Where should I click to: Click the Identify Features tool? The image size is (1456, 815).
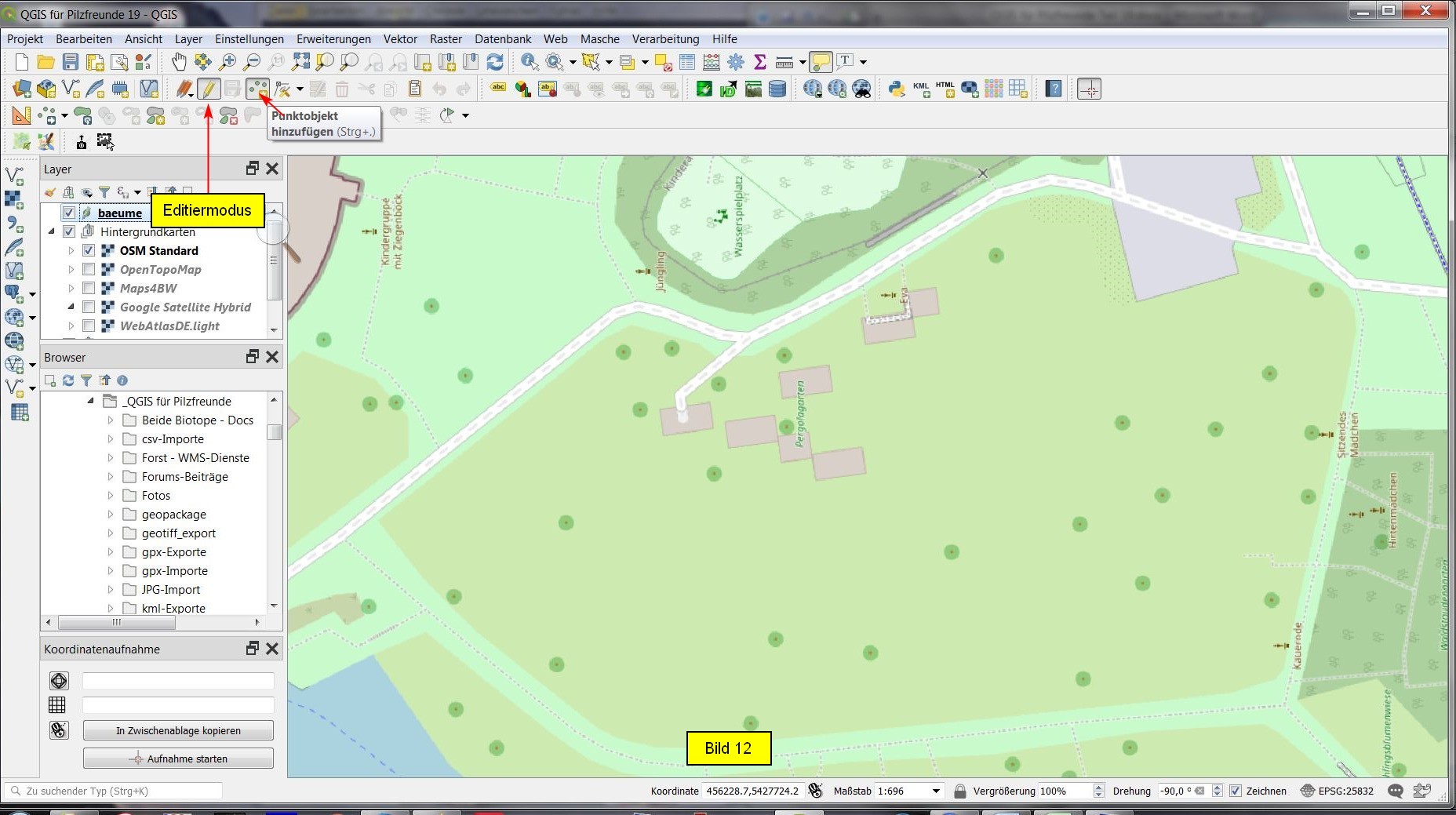click(530, 62)
